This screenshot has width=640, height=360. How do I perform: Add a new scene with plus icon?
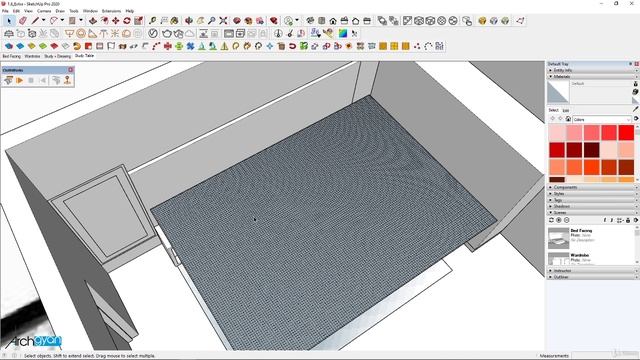pyautogui.click(x=559, y=220)
